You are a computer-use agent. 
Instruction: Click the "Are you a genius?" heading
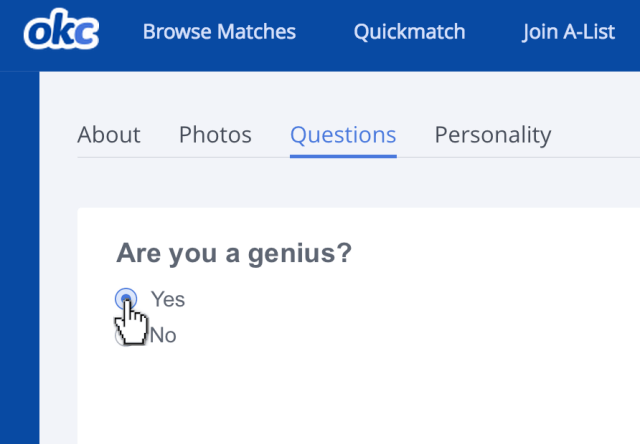[234, 254]
